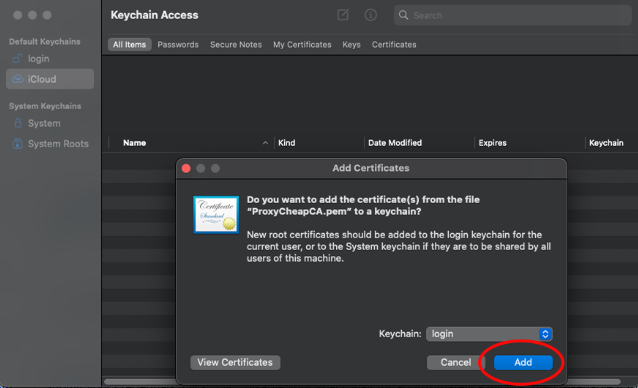Click the horizontal scrollbar under the item list

[x=362, y=381]
